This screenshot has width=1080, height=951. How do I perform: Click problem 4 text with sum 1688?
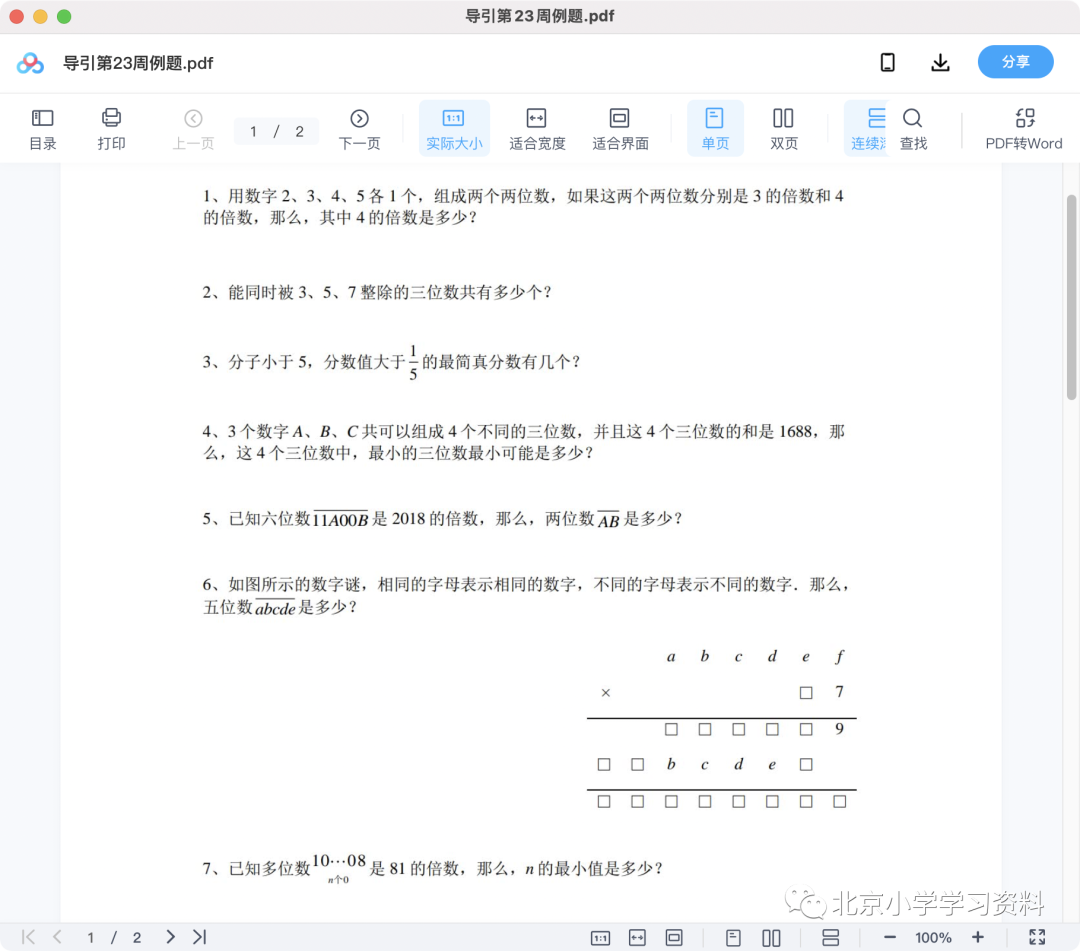[x=523, y=442]
